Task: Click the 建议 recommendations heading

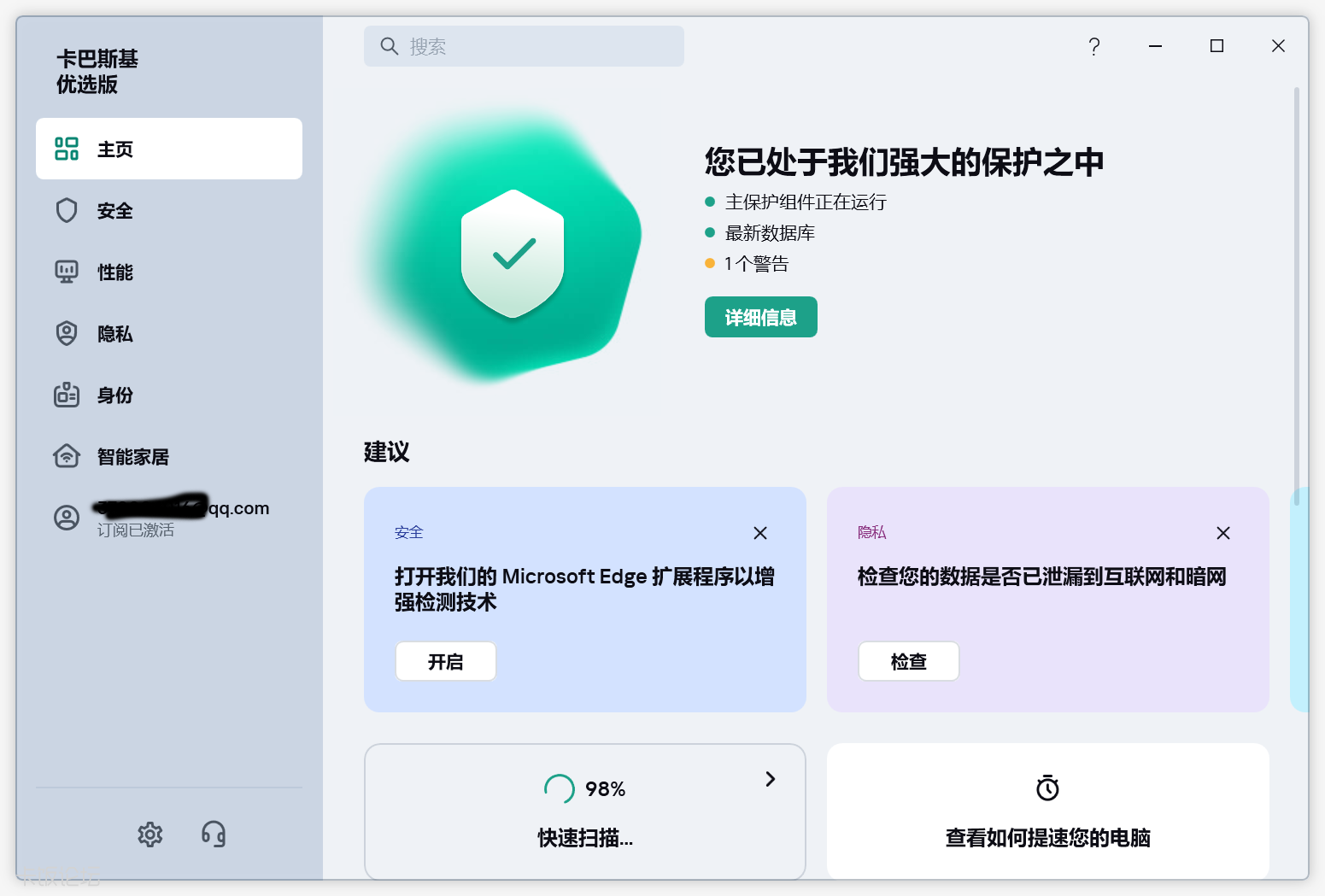Action: [387, 452]
